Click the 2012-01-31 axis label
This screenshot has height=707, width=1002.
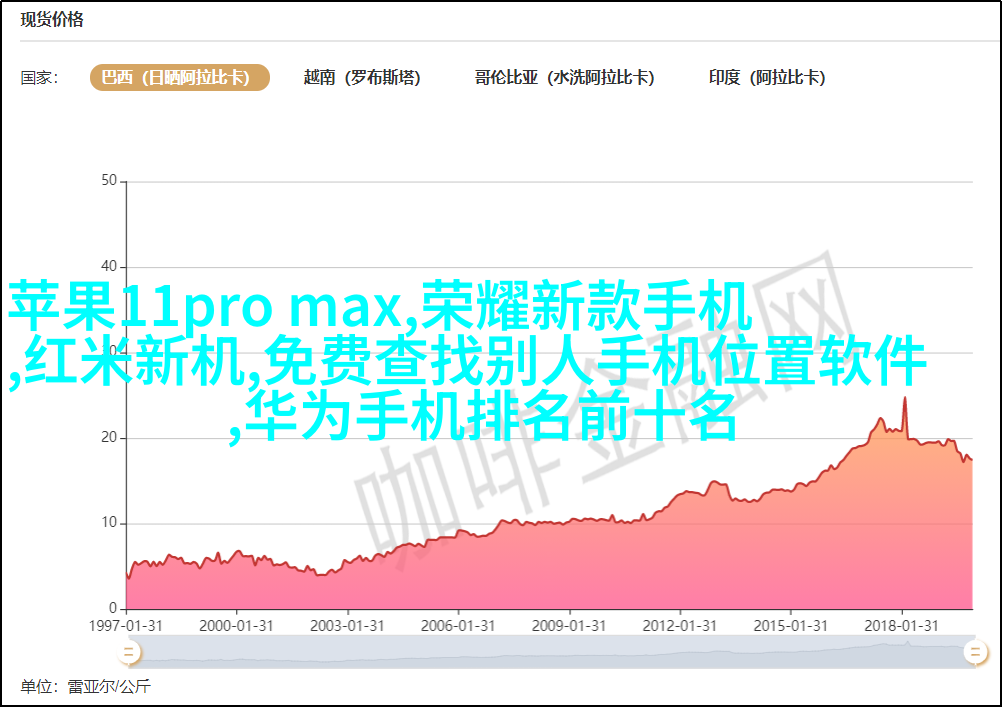click(679, 626)
